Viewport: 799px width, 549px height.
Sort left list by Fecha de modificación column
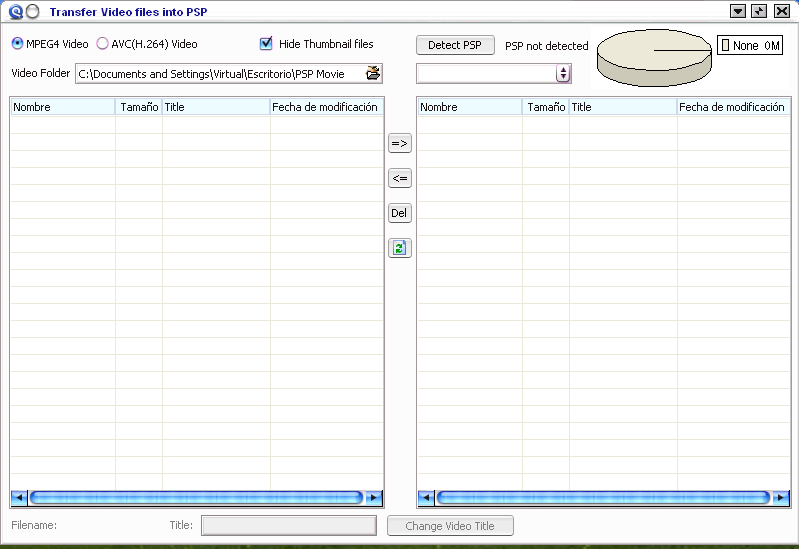(x=326, y=107)
